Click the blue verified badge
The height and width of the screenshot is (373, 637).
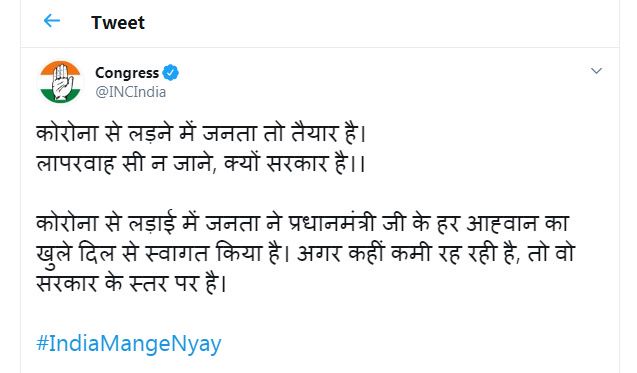pyautogui.click(x=171, y=73)
